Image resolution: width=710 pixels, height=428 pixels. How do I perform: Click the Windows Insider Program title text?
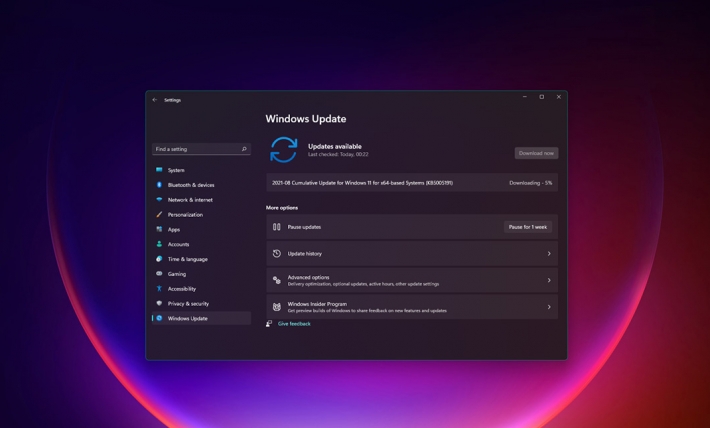tap(317, 304)
